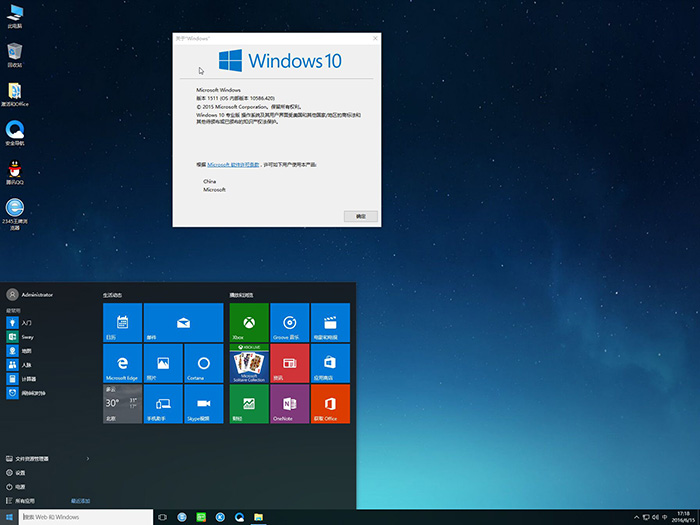Open Settings from the Start menu
Image resolution: width=700 pixels, height=525 pixels.
coord(20,472)
